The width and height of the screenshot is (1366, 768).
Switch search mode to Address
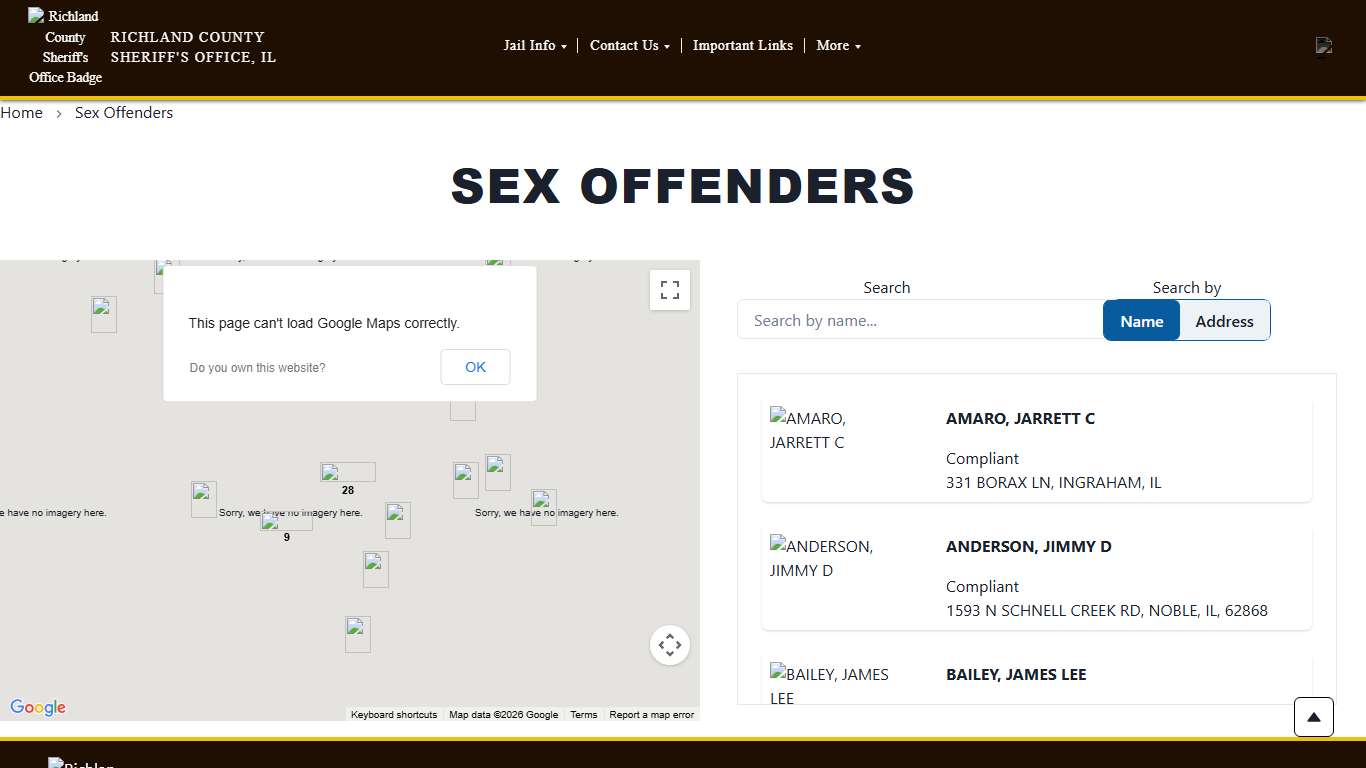click(x=1224, y=320)
